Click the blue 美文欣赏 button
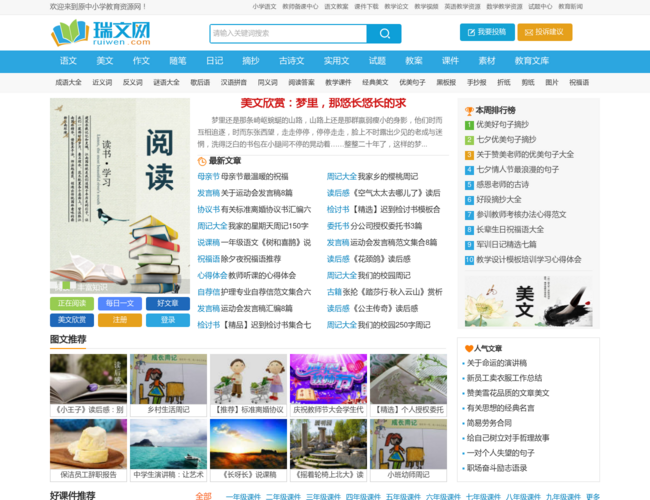Screen dimensions: 650x500 click(x=72, y=320)
